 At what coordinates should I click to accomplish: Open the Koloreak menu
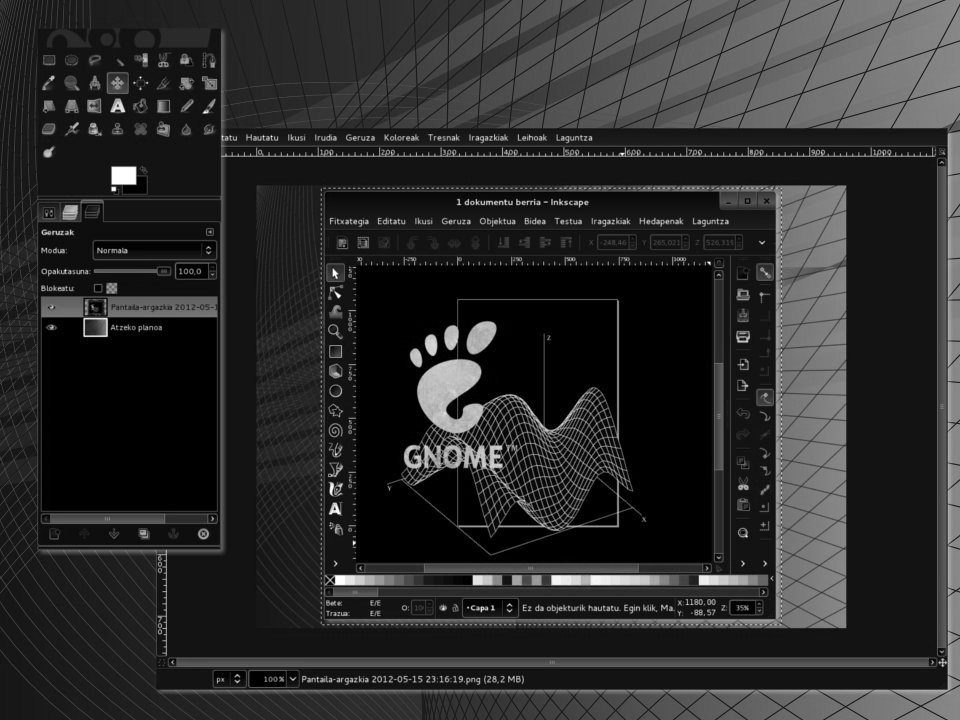point(401,138)
